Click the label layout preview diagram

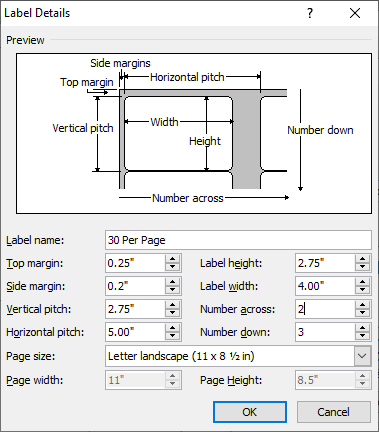pos(194,133)
